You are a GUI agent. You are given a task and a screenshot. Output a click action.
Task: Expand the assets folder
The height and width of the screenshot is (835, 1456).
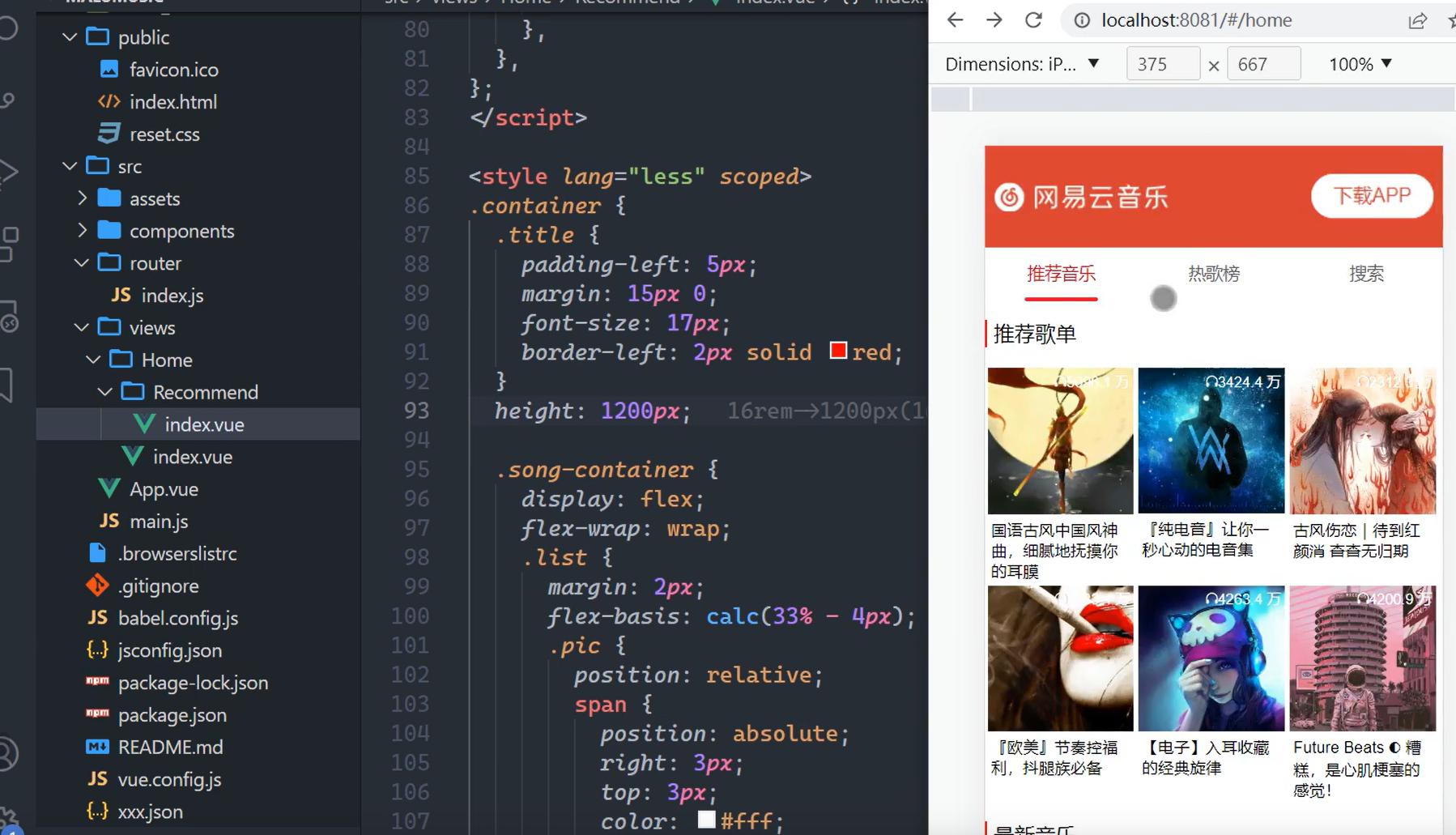[82, 198]
